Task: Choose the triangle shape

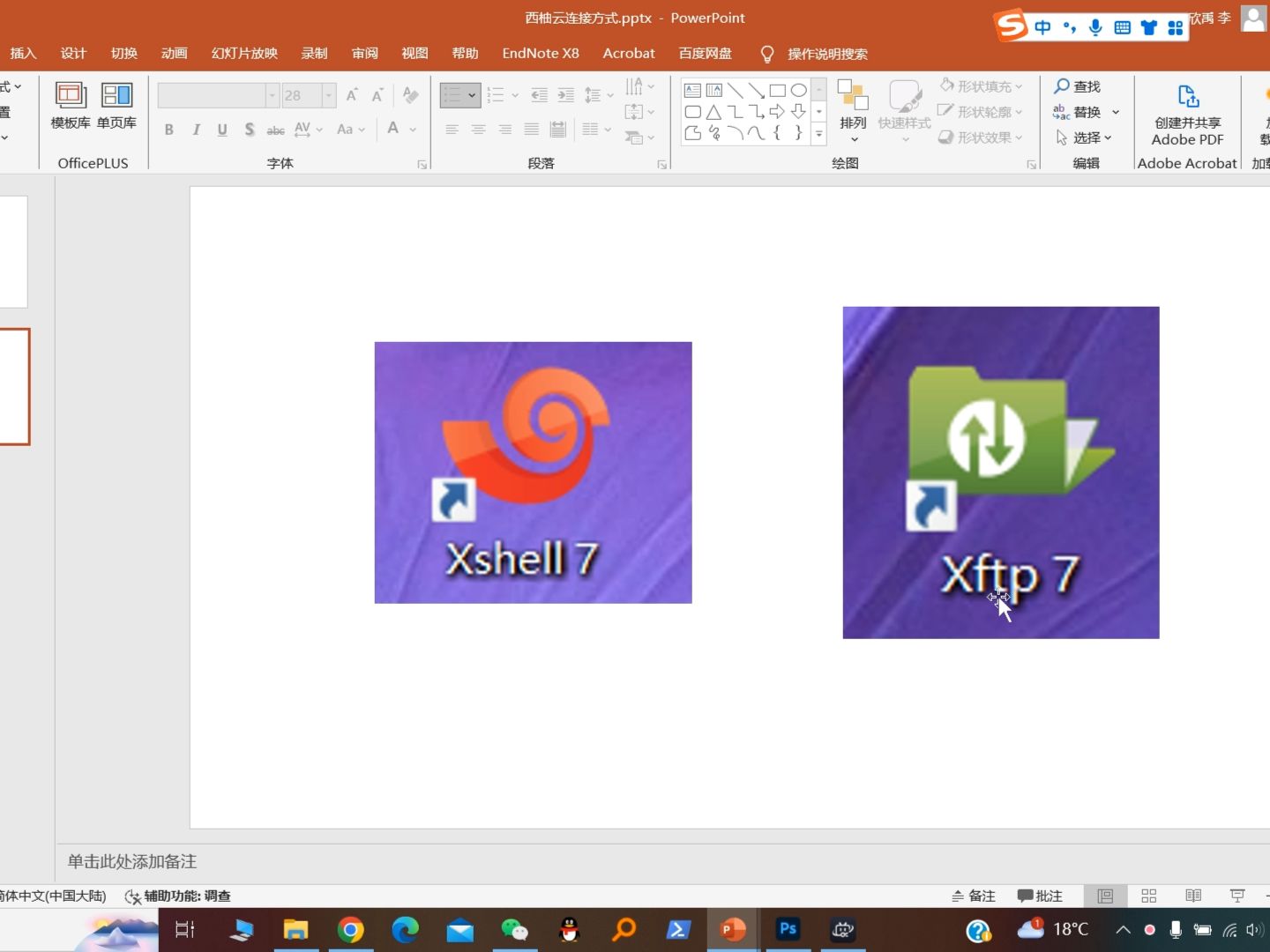Action: point(713,112)
